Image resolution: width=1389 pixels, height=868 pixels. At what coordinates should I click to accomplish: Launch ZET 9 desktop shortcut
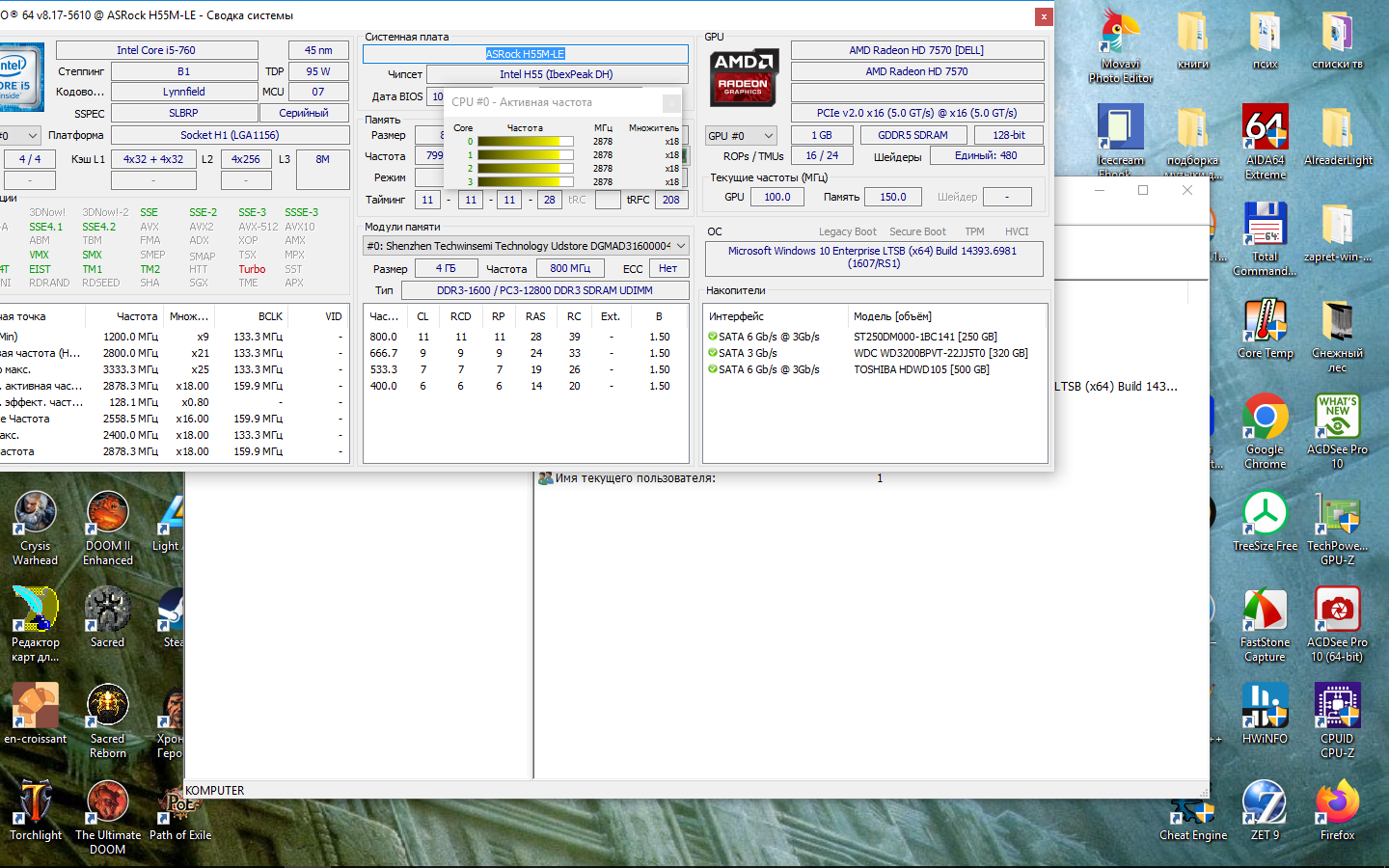(1266, 811)
